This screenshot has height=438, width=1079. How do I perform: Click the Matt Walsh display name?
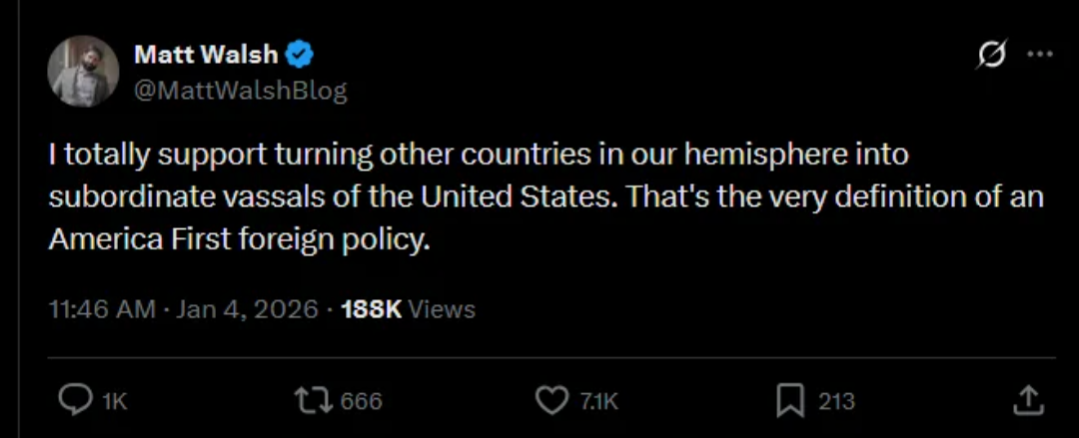point(207,55)
